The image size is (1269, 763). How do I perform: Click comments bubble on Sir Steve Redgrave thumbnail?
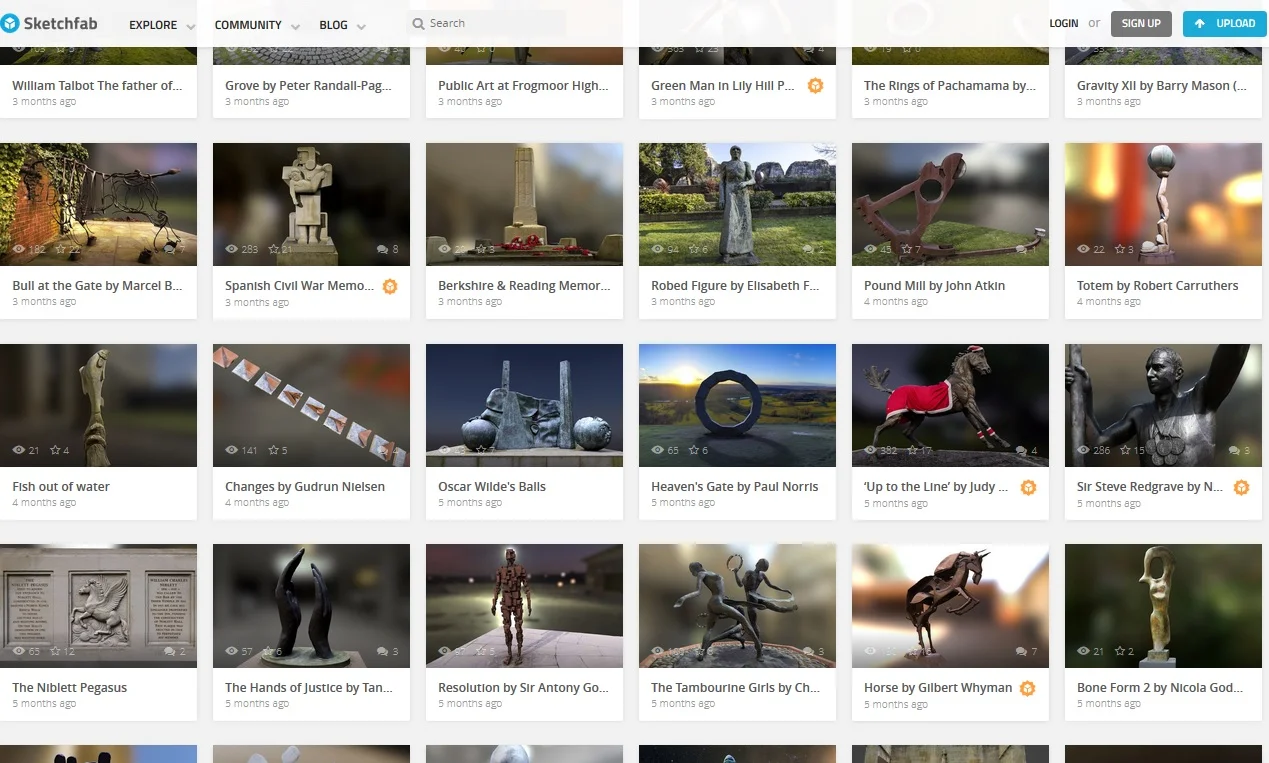click(1235, 450)
